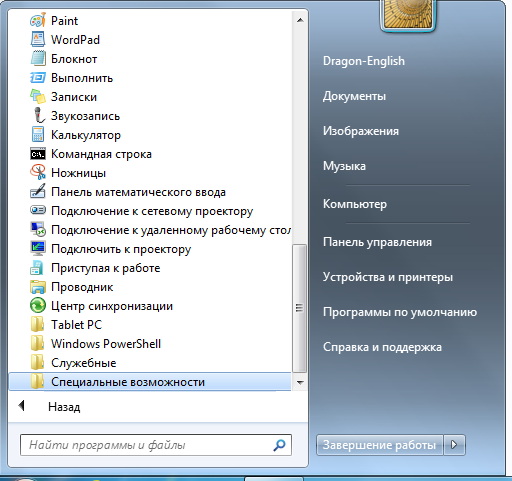Open Подключить к проектору entry
Screen dimensions: 512x481
121,249
